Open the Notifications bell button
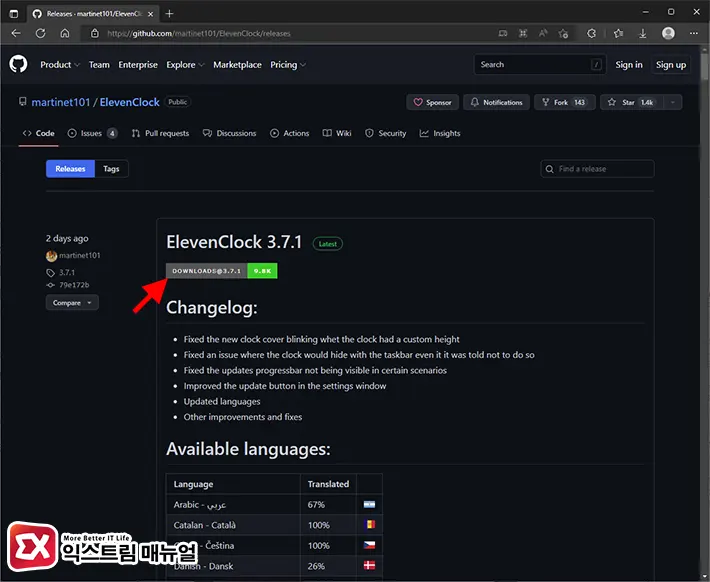Image resolution: width=710 pixels, height=582 pixels. click(496, 102)
